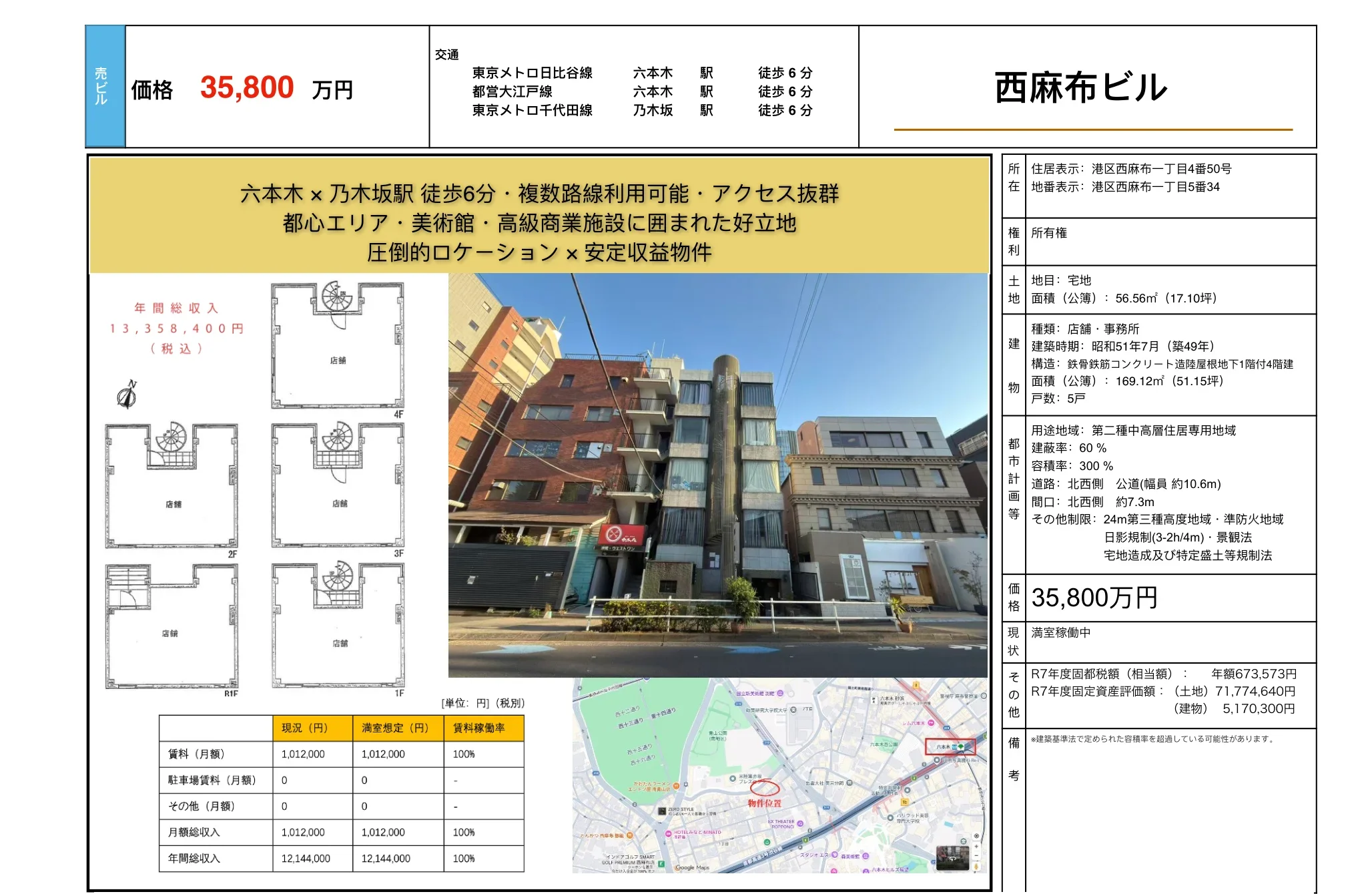Click the 政策研究大学院大学 map pin
Screen dimensions: 1372x894
pos(793,710)
